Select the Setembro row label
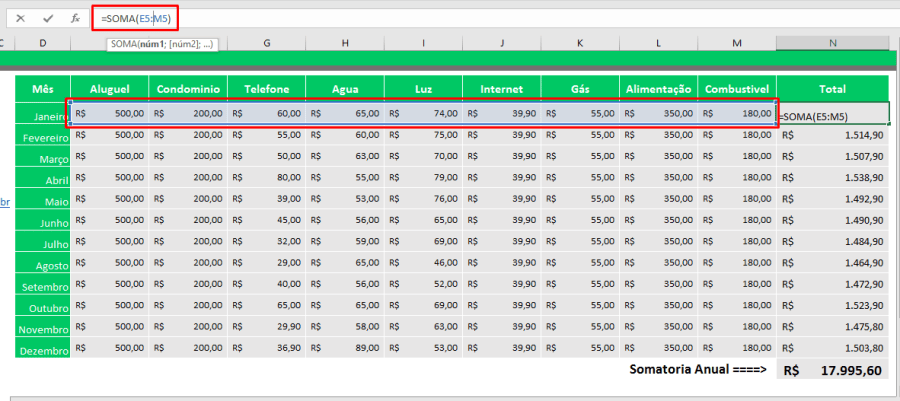 click(x=42, y=284)
